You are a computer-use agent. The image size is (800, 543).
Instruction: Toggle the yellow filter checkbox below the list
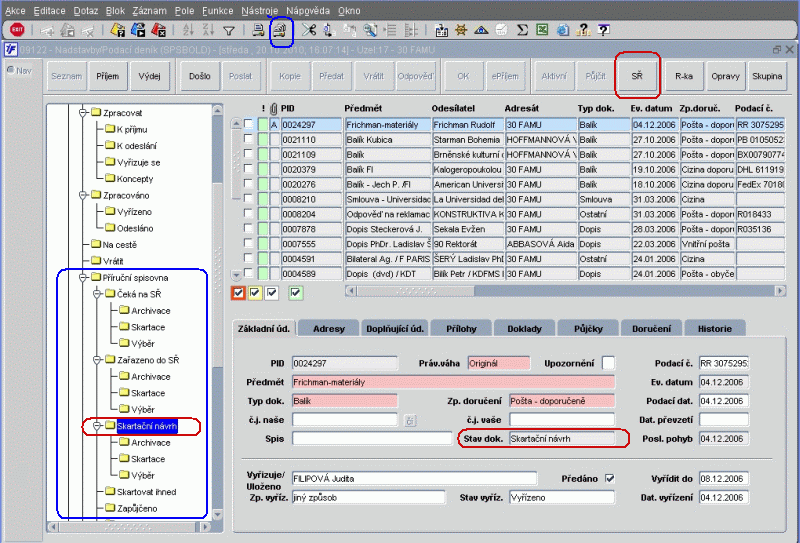point(255,293)
